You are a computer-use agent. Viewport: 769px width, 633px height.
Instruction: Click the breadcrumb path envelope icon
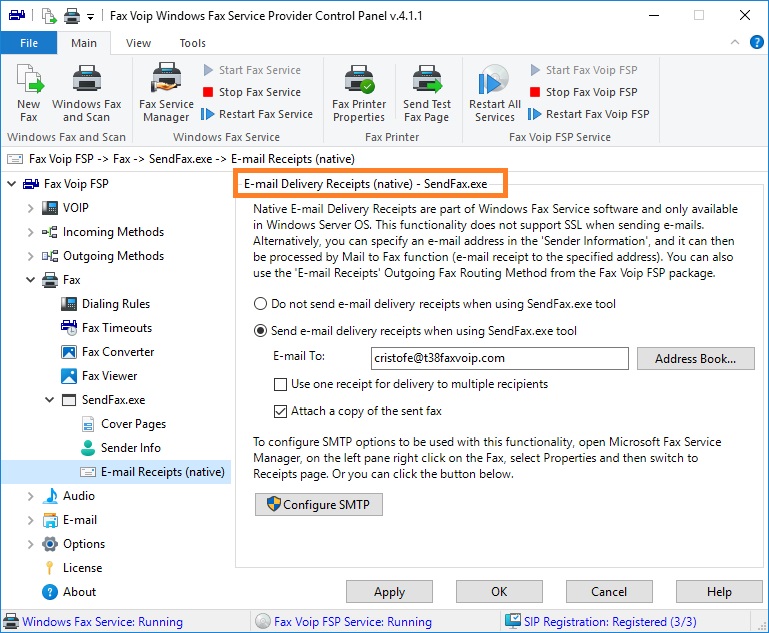[15, 159]
